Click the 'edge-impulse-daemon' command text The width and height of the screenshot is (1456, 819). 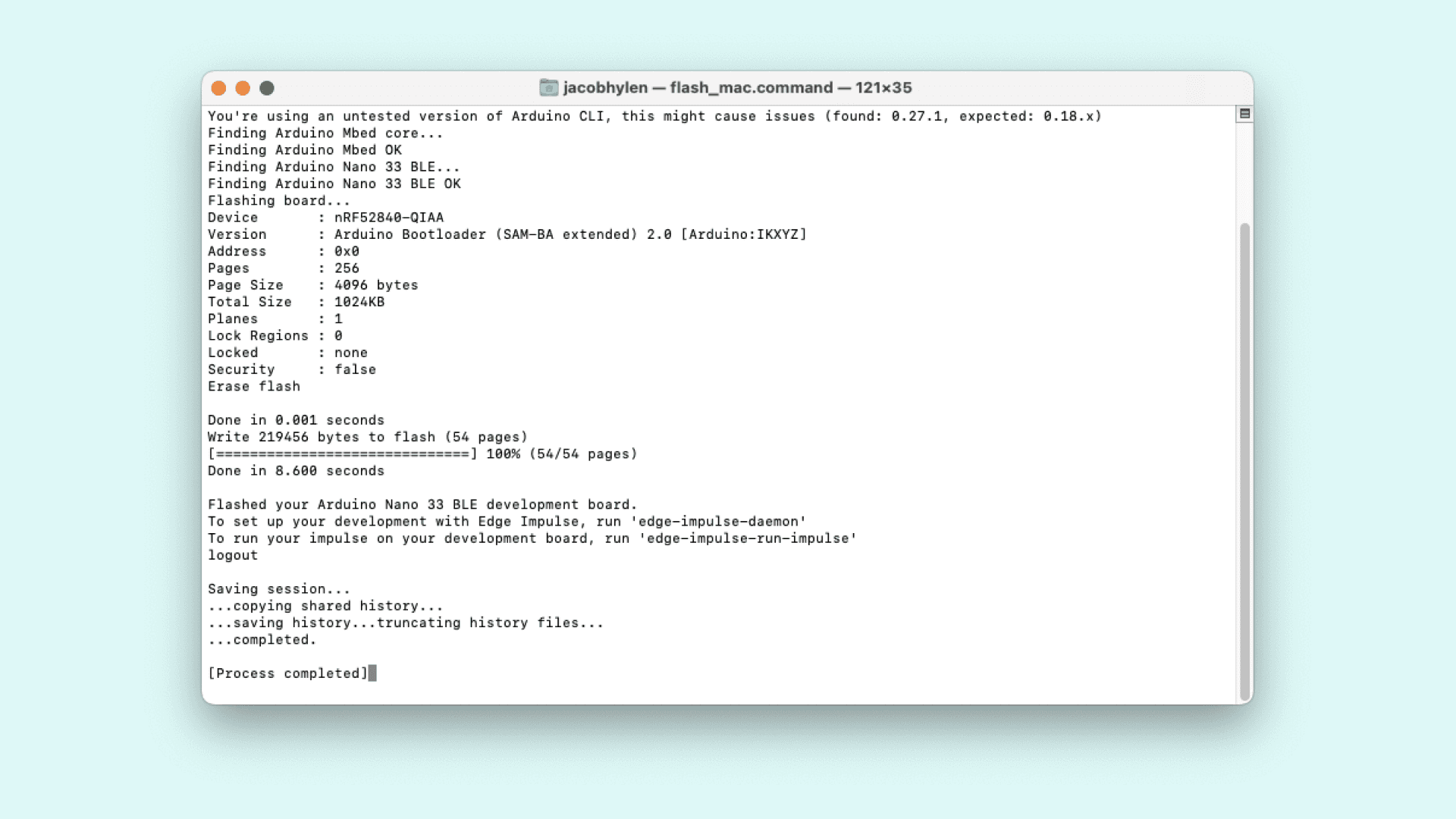coord(718,522)
